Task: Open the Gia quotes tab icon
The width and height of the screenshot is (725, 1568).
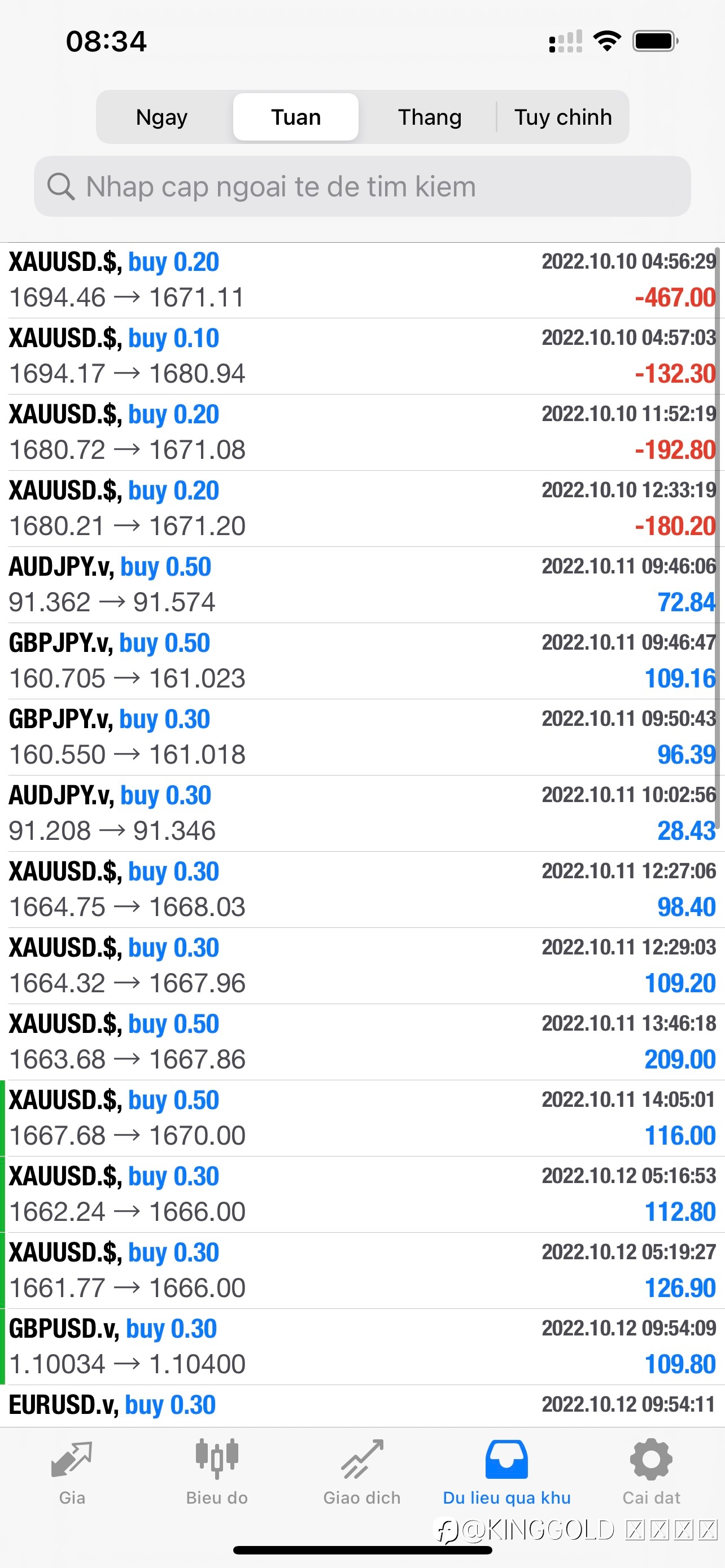Action: [x=72, y=1460]
